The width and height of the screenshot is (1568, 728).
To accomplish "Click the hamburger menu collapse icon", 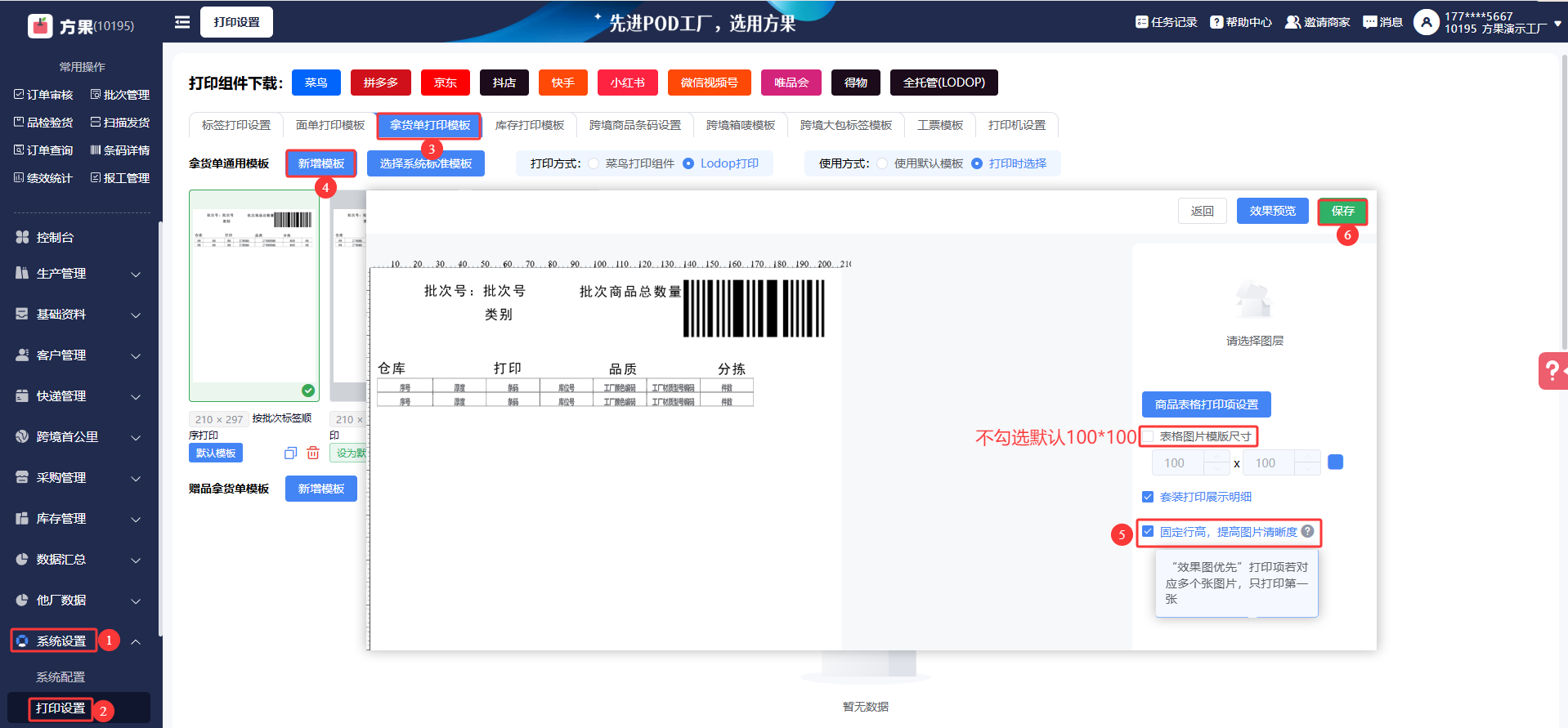I will (182, 22).
